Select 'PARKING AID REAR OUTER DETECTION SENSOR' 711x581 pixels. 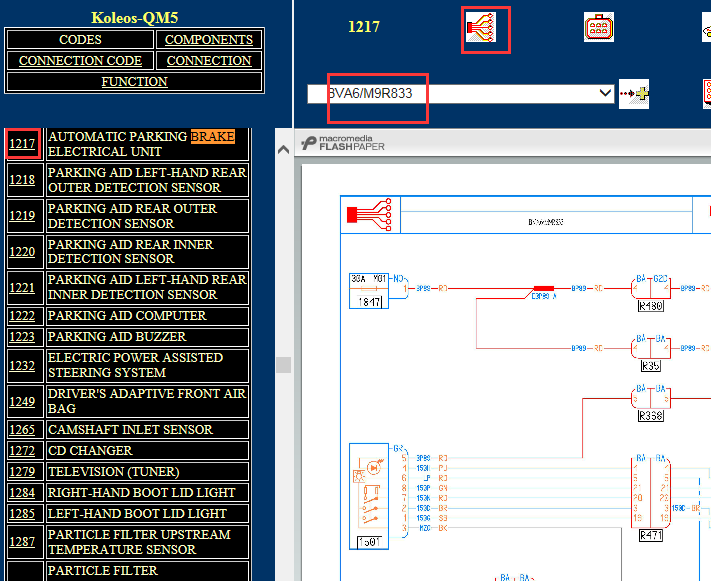coord(132,215)
